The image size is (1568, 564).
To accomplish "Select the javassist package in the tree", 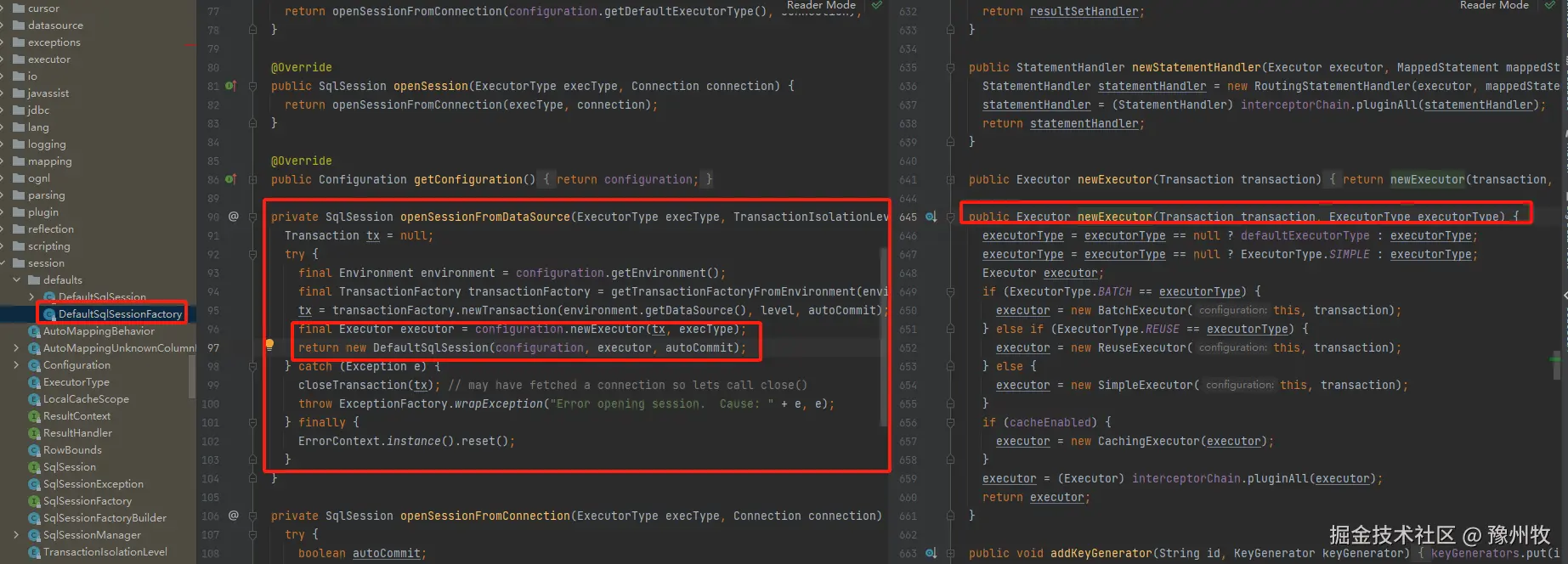I will (48, 93).
